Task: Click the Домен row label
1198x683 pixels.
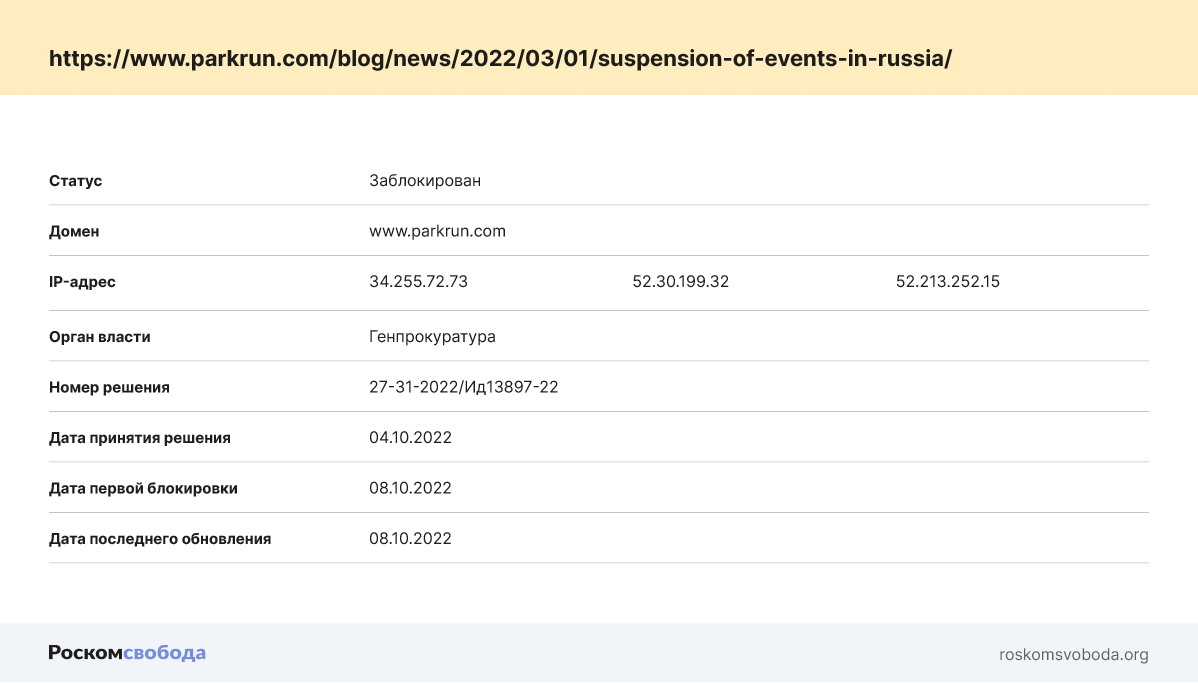Action: 74,231
